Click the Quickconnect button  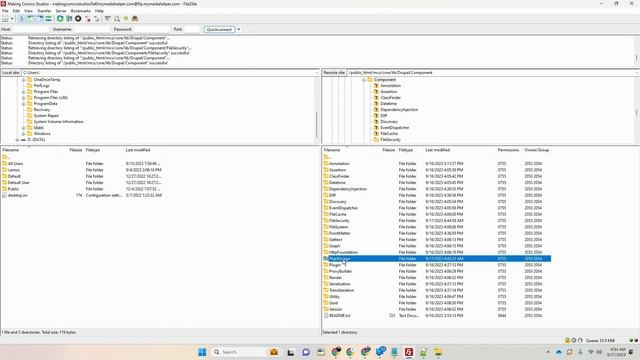pyautogui.click(x=220, y=29)
